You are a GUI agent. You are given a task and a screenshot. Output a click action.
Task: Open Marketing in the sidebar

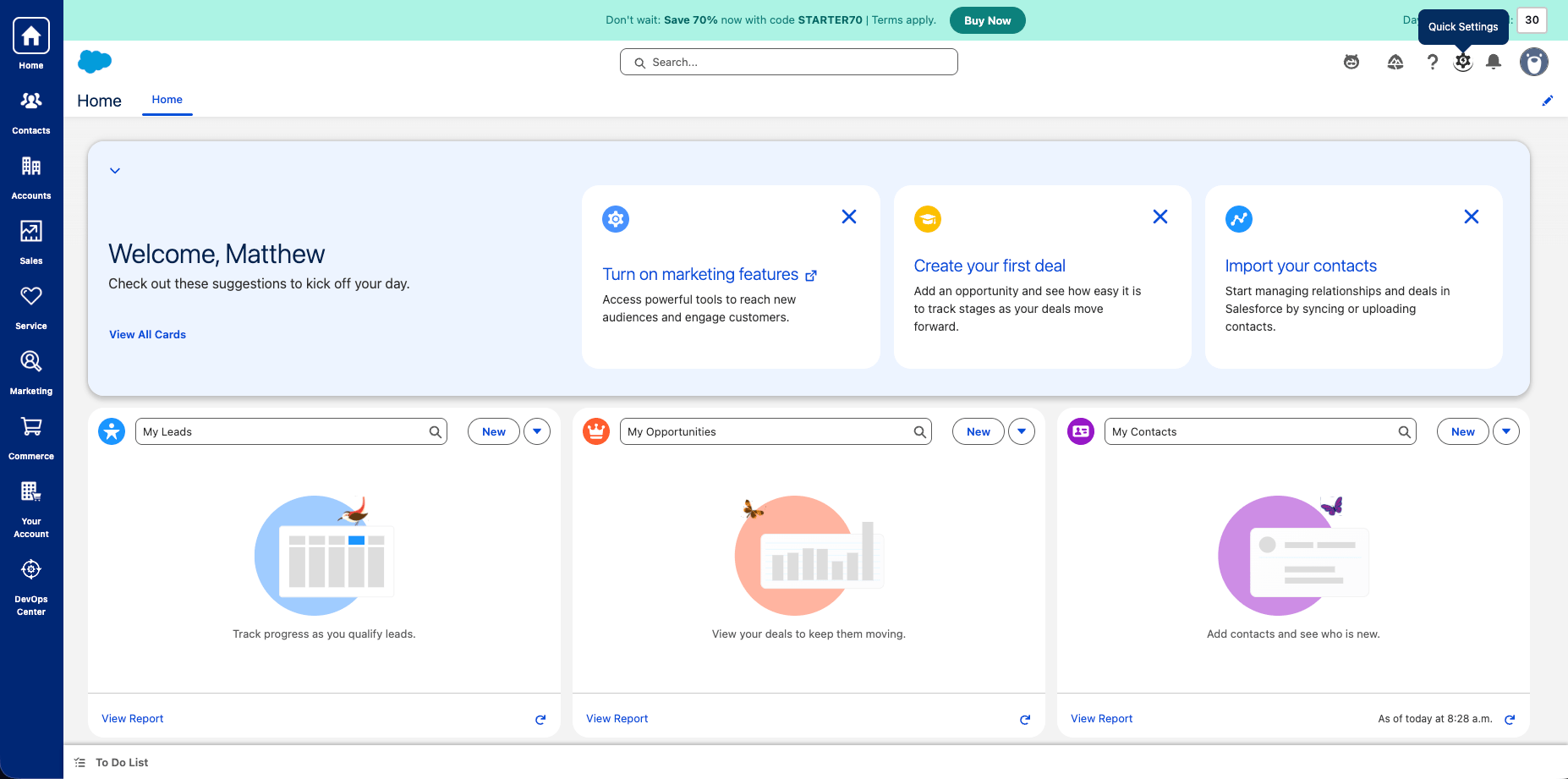(31, 373)
